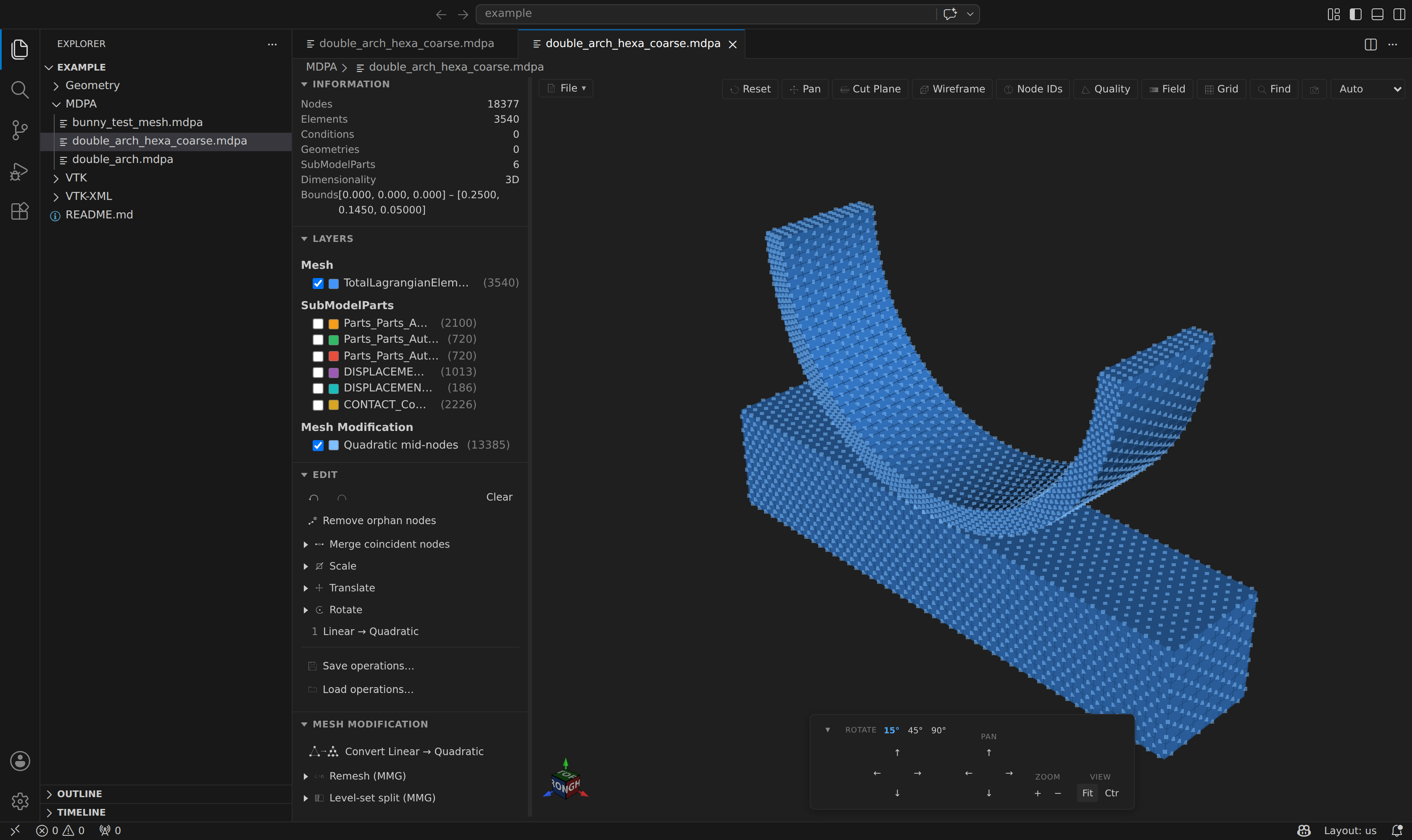Image resolution: width=1412 pixels, height=840 pixels.
Task: Click the Reset view toolbar button
Action: 750,89
